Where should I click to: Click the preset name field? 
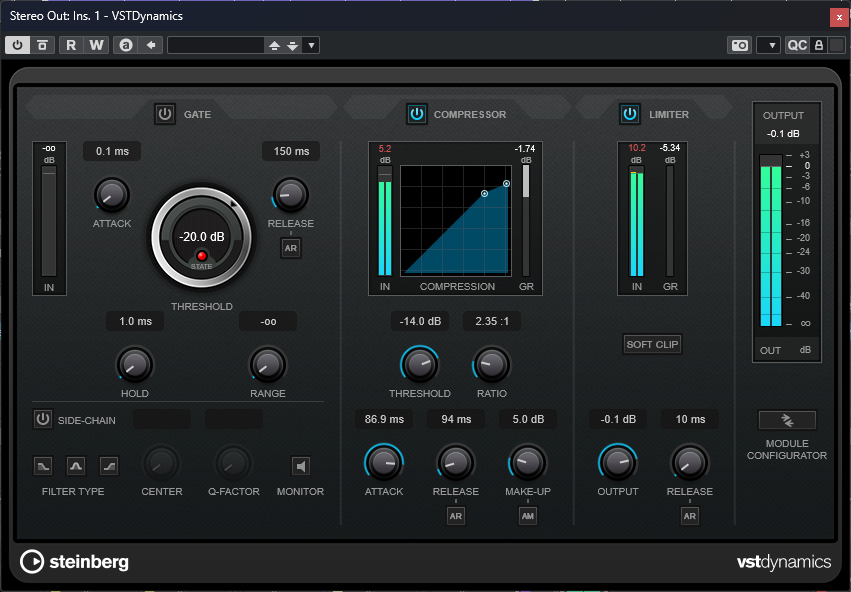(x=216, y=45)
